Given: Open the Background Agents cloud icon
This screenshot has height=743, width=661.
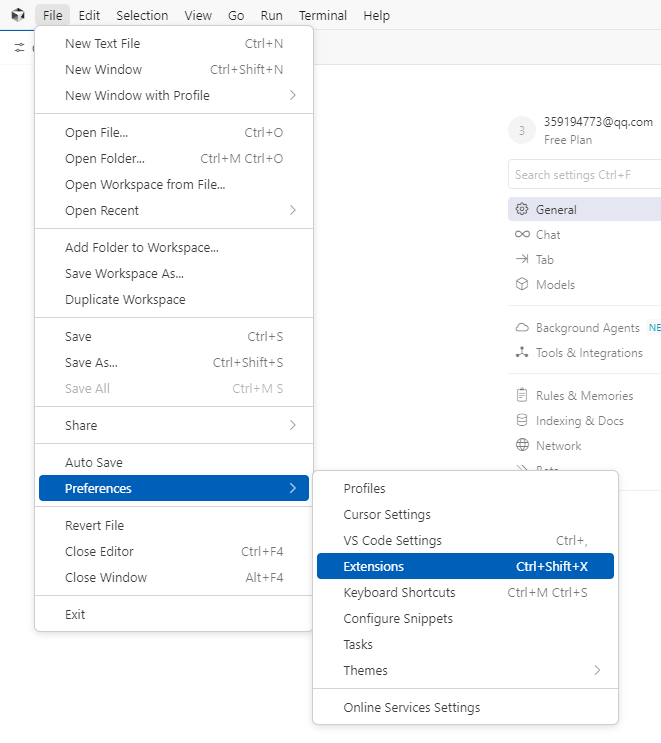Looking at the screenshot, I should click(522, 328).
